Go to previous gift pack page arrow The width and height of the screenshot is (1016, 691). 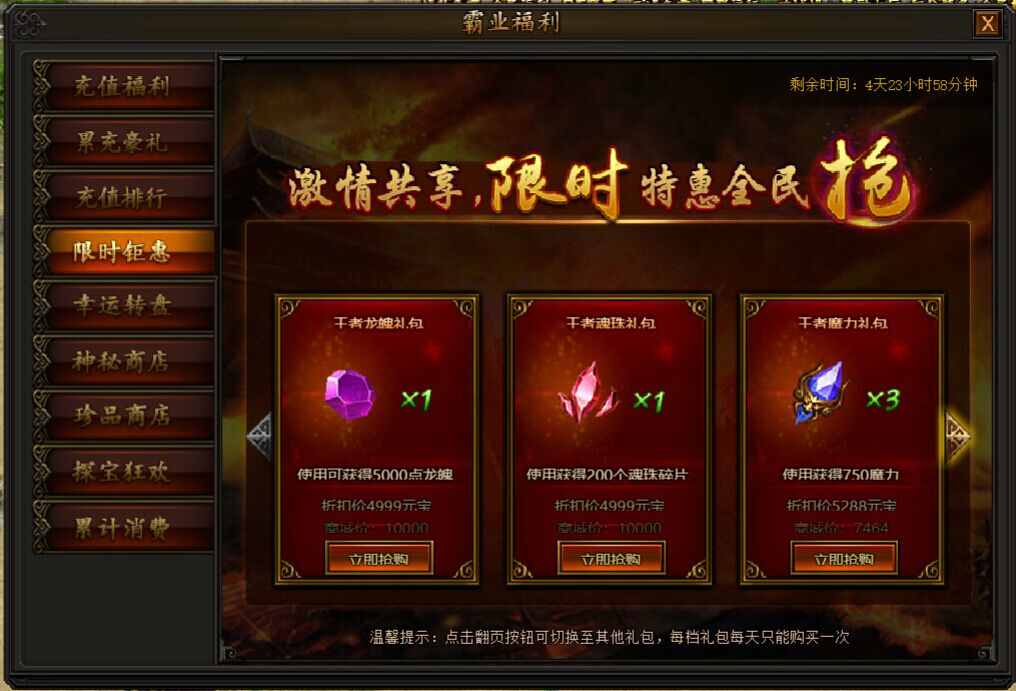(x=259, y=437)
